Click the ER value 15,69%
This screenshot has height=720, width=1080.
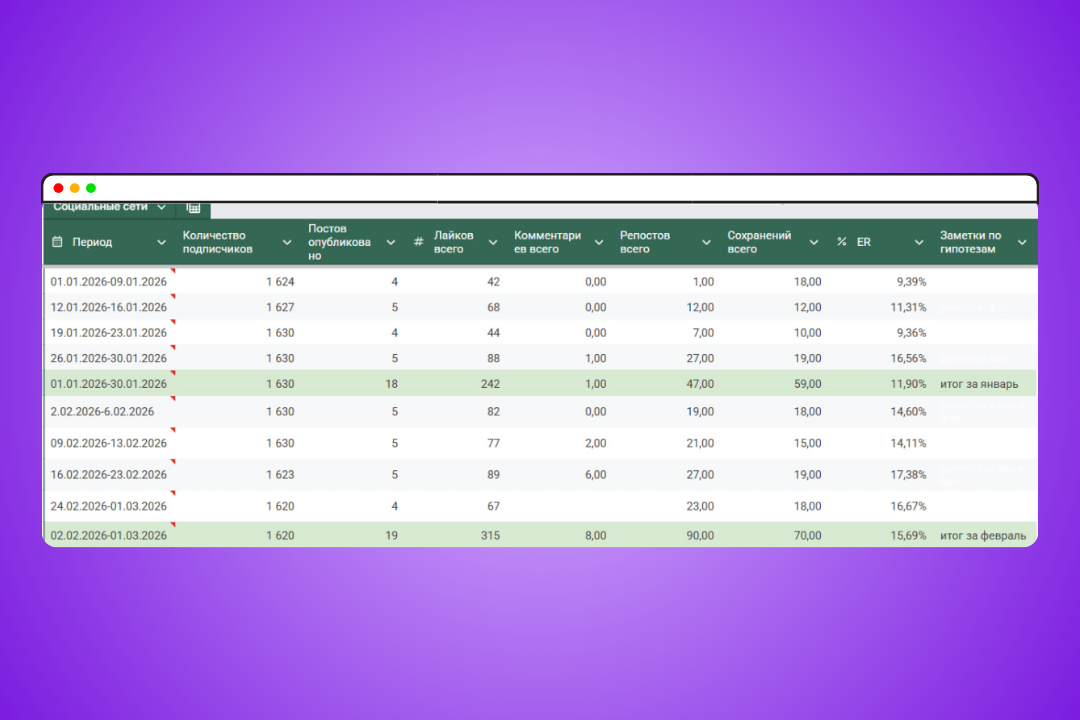[x=908, y=535]
